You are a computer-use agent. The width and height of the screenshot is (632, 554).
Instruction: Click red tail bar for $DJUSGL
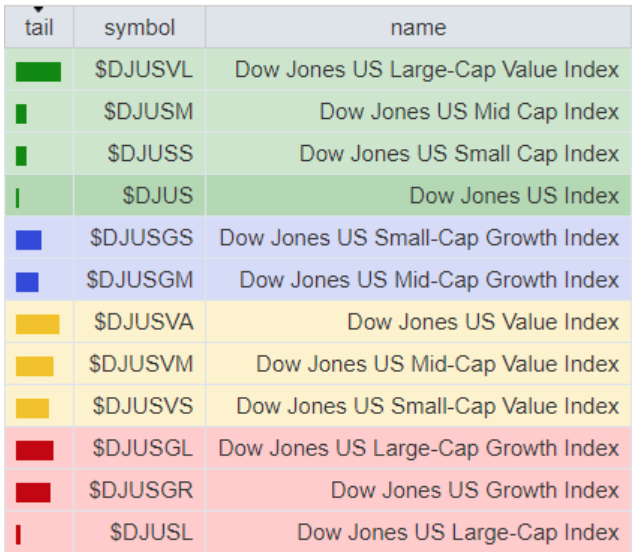pyautogui.click(x=34, y=451)
